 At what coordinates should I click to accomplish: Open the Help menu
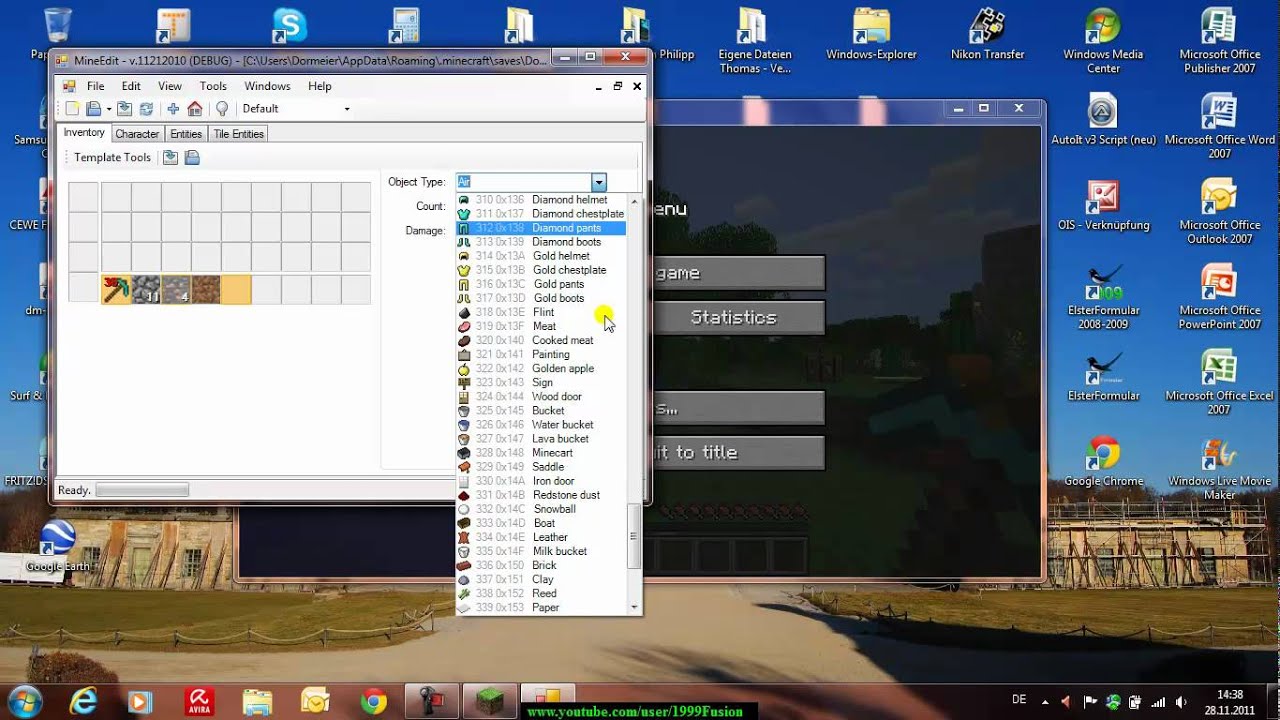click(x=320, y=86)
